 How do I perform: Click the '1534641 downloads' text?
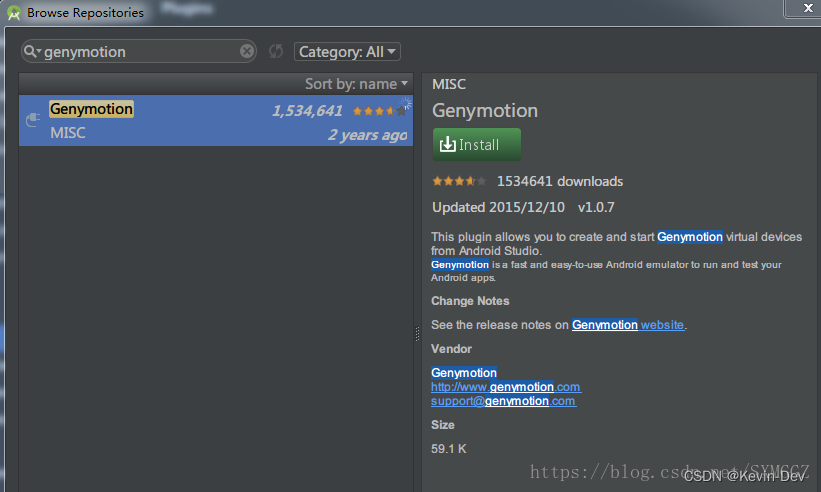pos(560,181)
